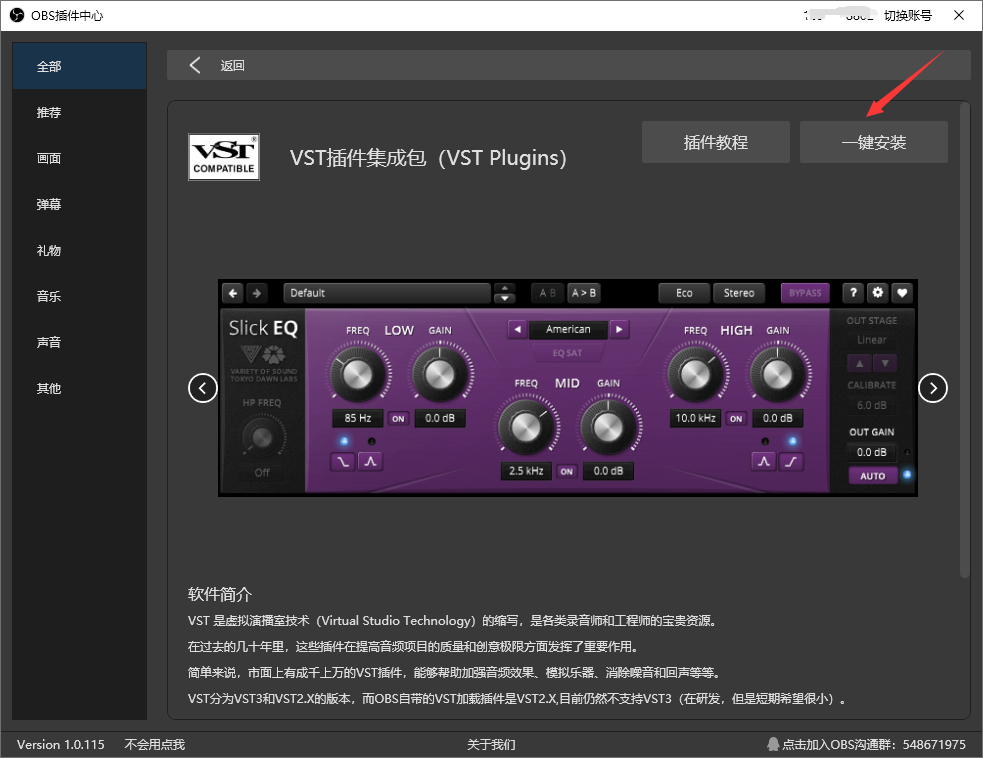Switch to the 画面 category
The height and width of the screenshot is (758, 983).
80,158
